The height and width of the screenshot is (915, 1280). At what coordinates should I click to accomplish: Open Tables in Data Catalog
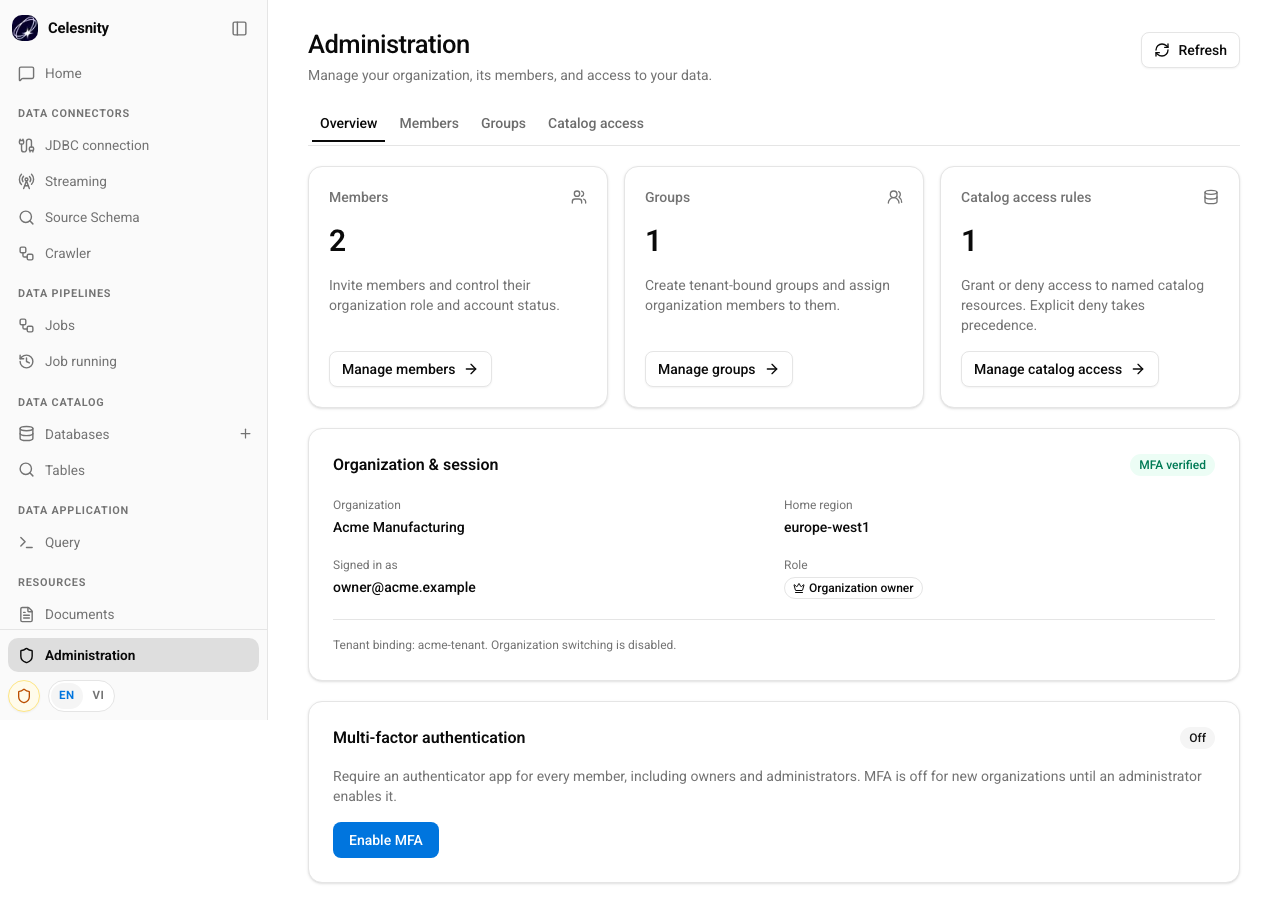pos(133,470)
